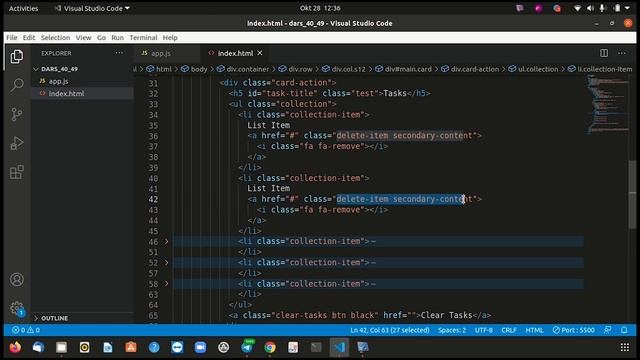Open the Help menu
The image size is (640, 360).
pos(170,38)
